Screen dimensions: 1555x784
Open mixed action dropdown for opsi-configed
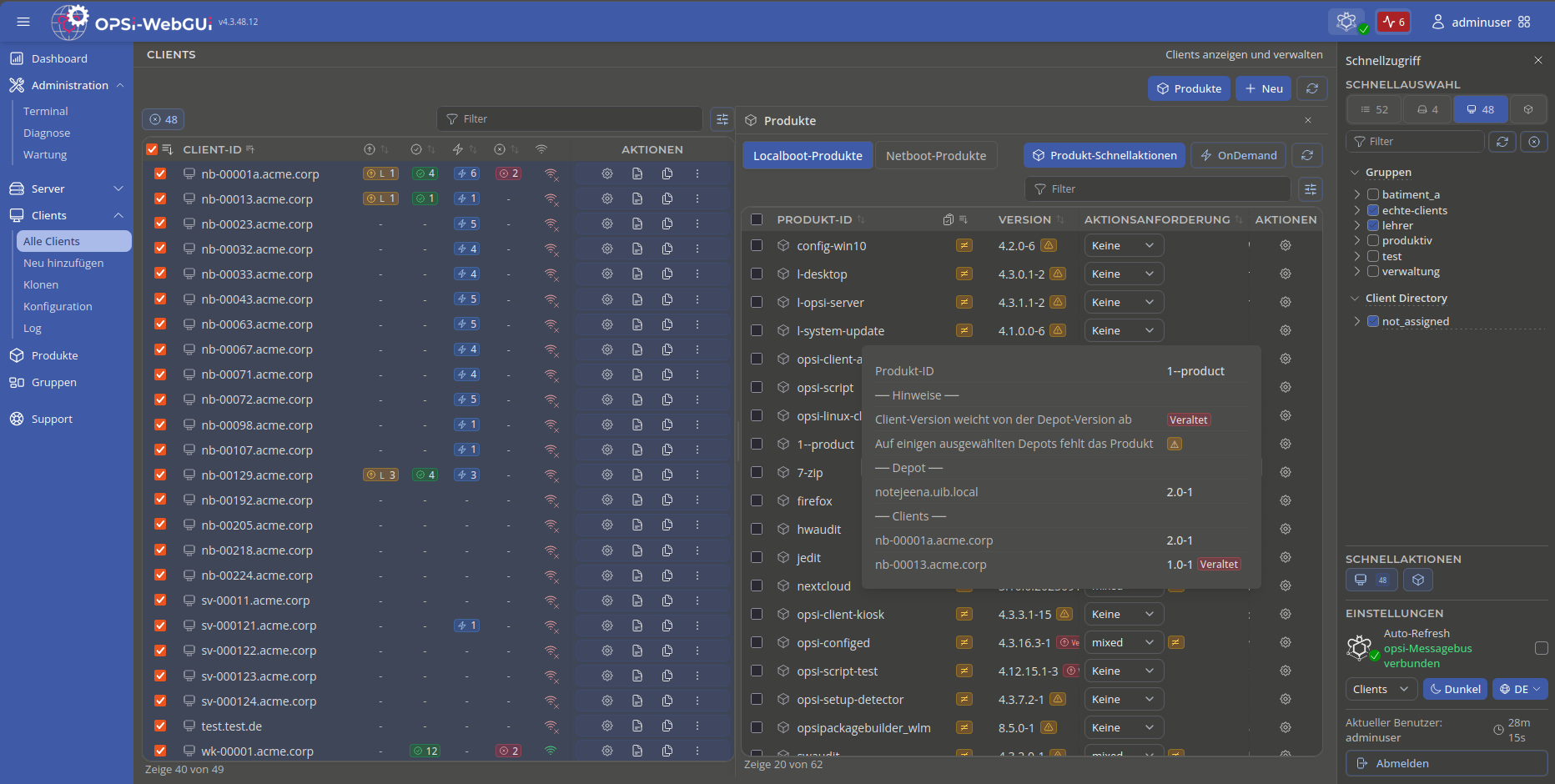1124,642
